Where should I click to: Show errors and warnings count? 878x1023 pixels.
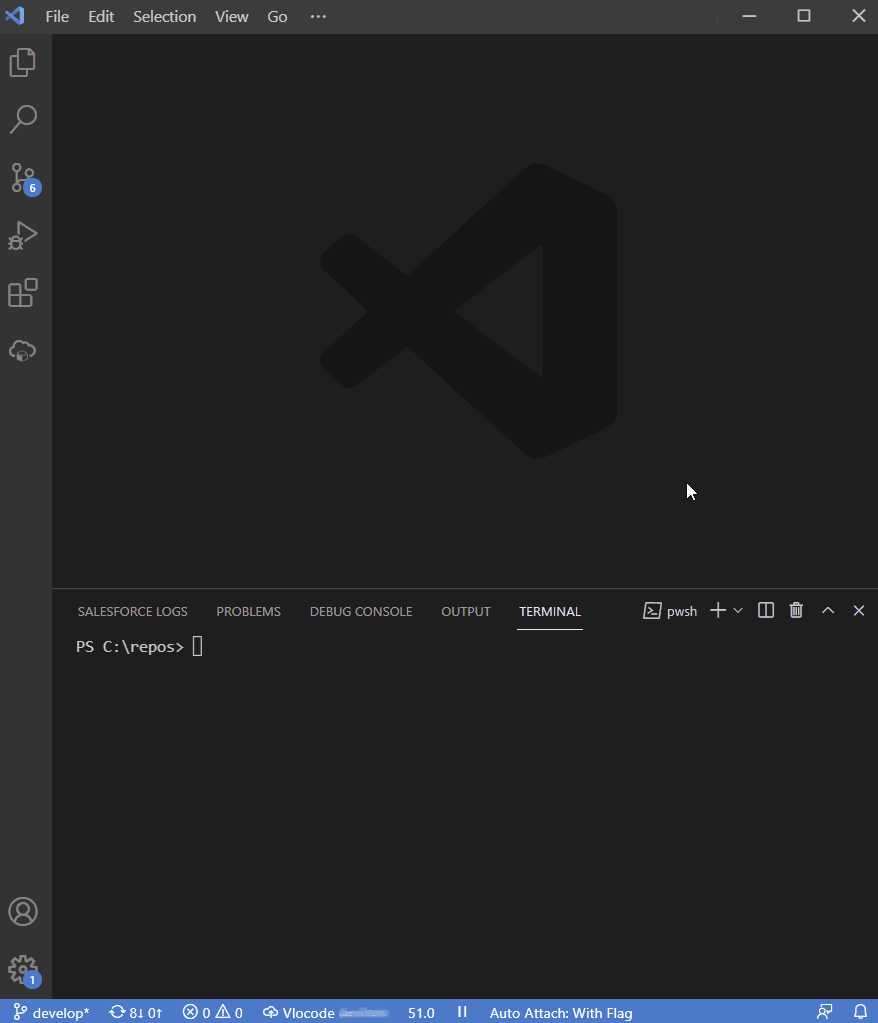point(213,1013)
